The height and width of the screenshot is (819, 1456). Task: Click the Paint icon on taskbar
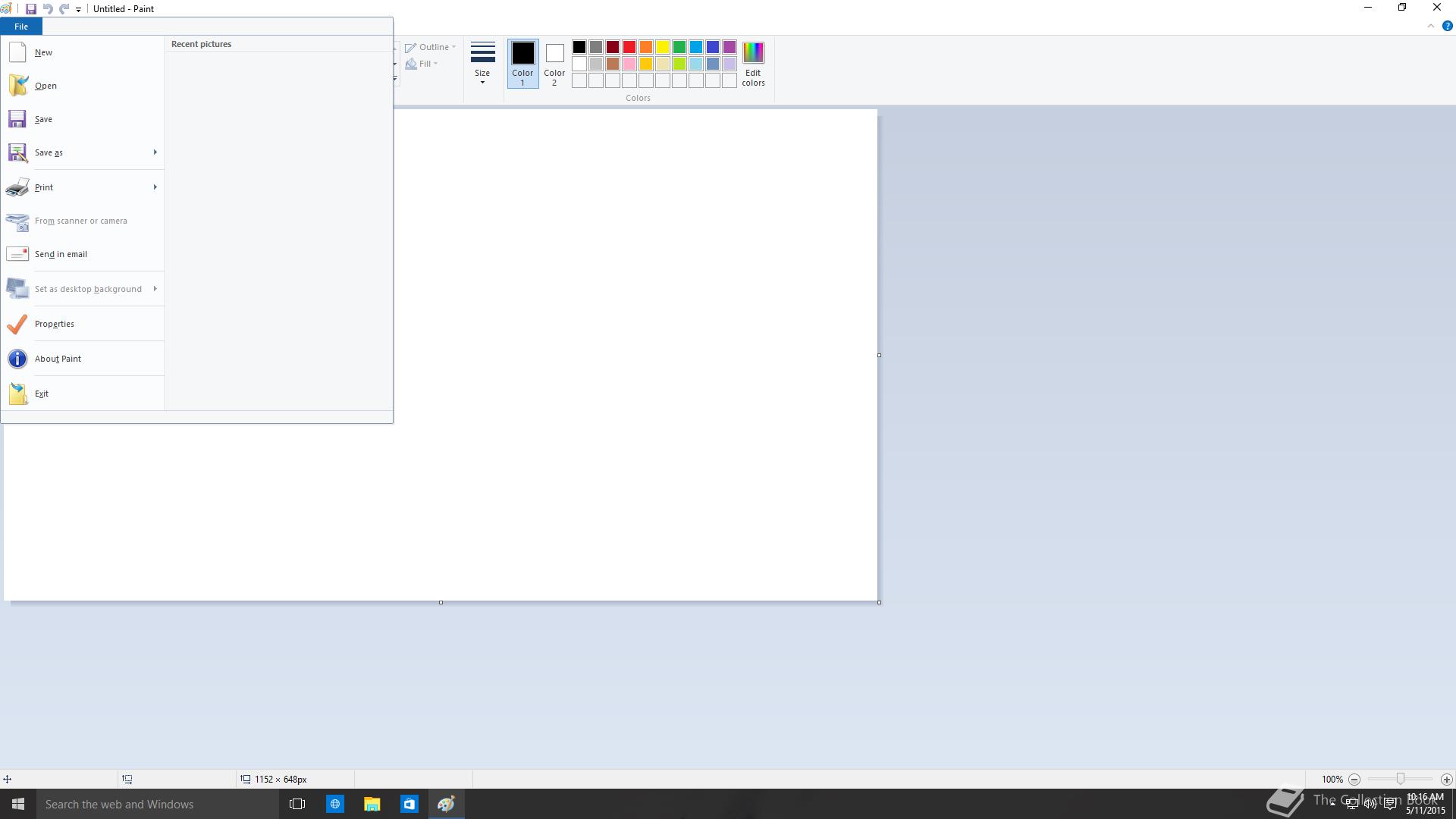pyautogui.click(x=446, y=804)
